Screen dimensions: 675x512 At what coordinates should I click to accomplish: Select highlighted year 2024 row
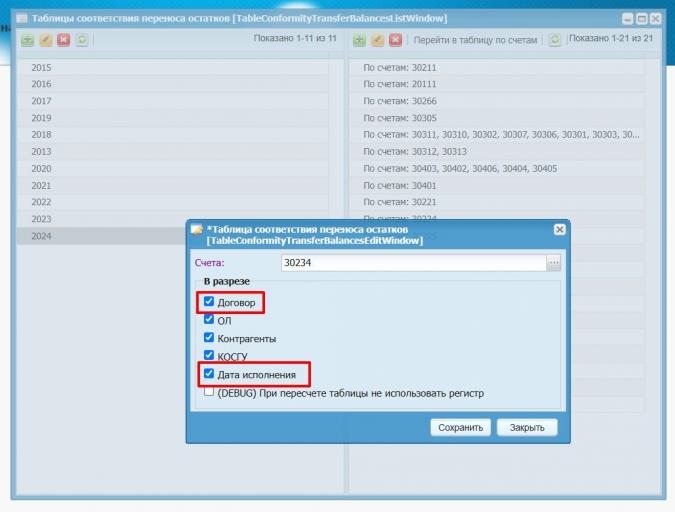tap(102, 236)
